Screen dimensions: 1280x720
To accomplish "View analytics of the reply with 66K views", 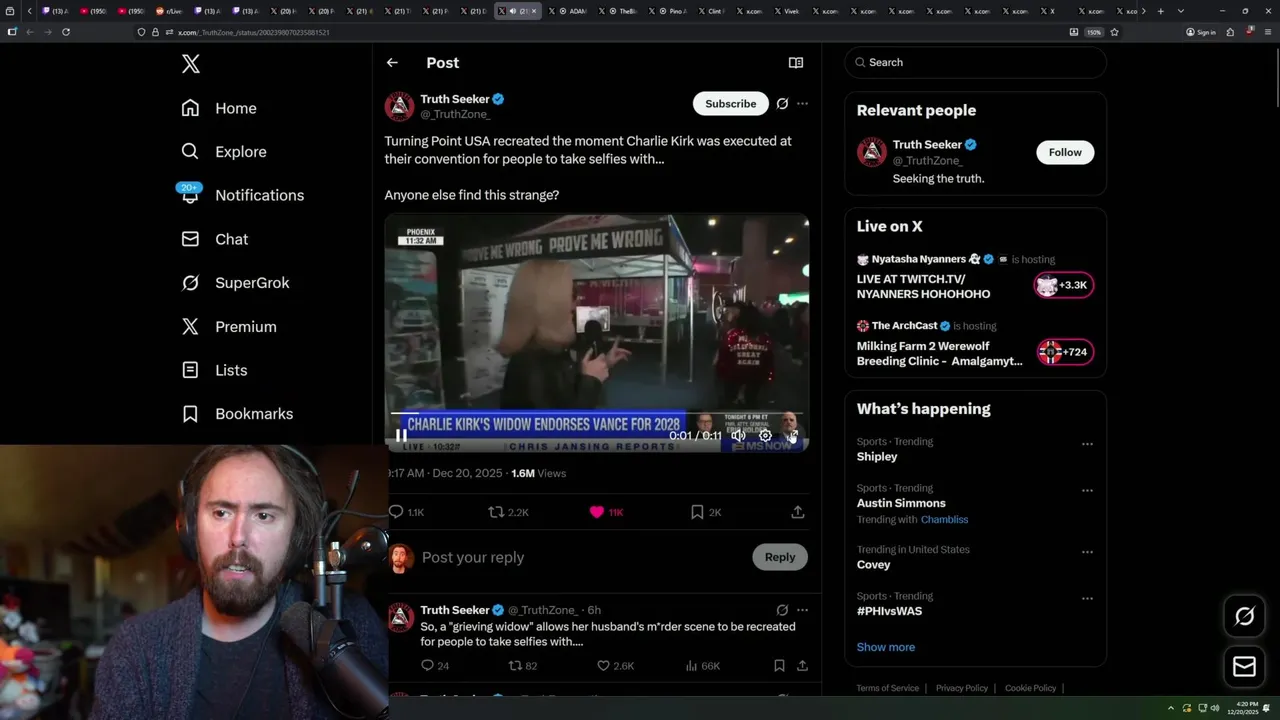I will click(703, 665).
